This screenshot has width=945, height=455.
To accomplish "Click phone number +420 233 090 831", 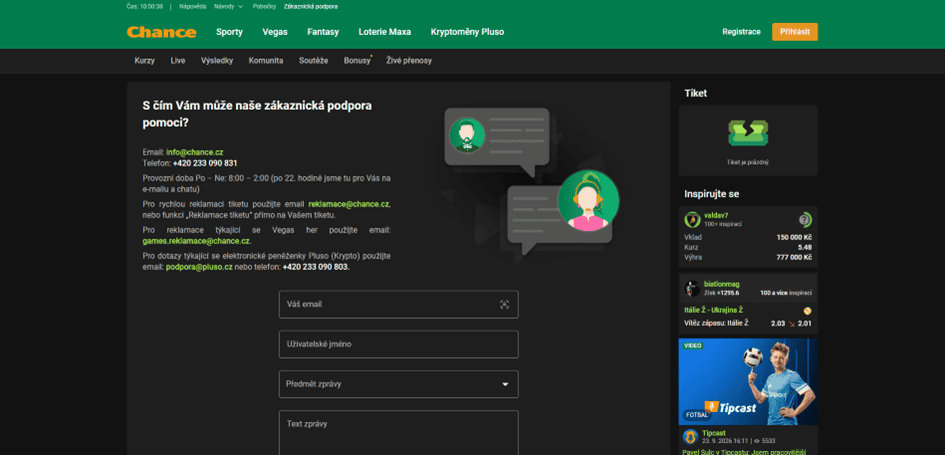I will 205,163.
